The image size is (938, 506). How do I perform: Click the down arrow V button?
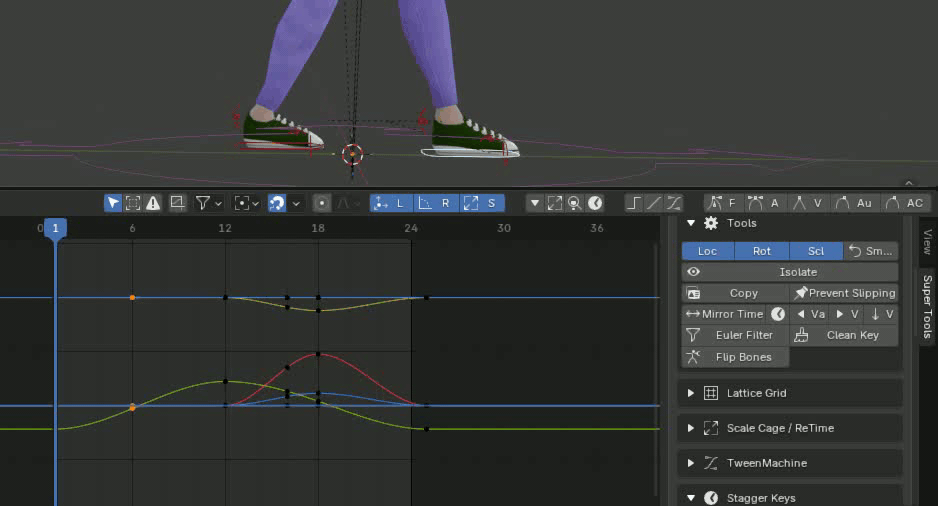pyautogui.click(x=882, y=314)
